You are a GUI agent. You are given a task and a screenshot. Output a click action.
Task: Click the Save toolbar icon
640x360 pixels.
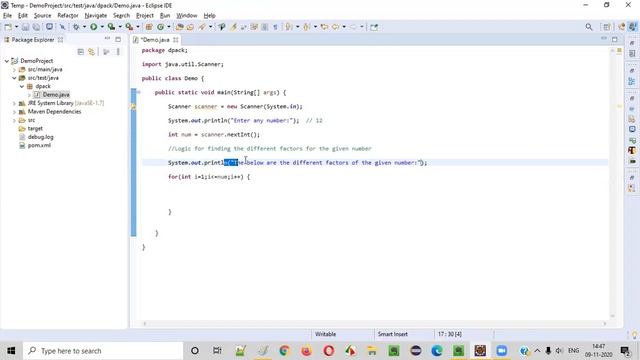point(25,27)
